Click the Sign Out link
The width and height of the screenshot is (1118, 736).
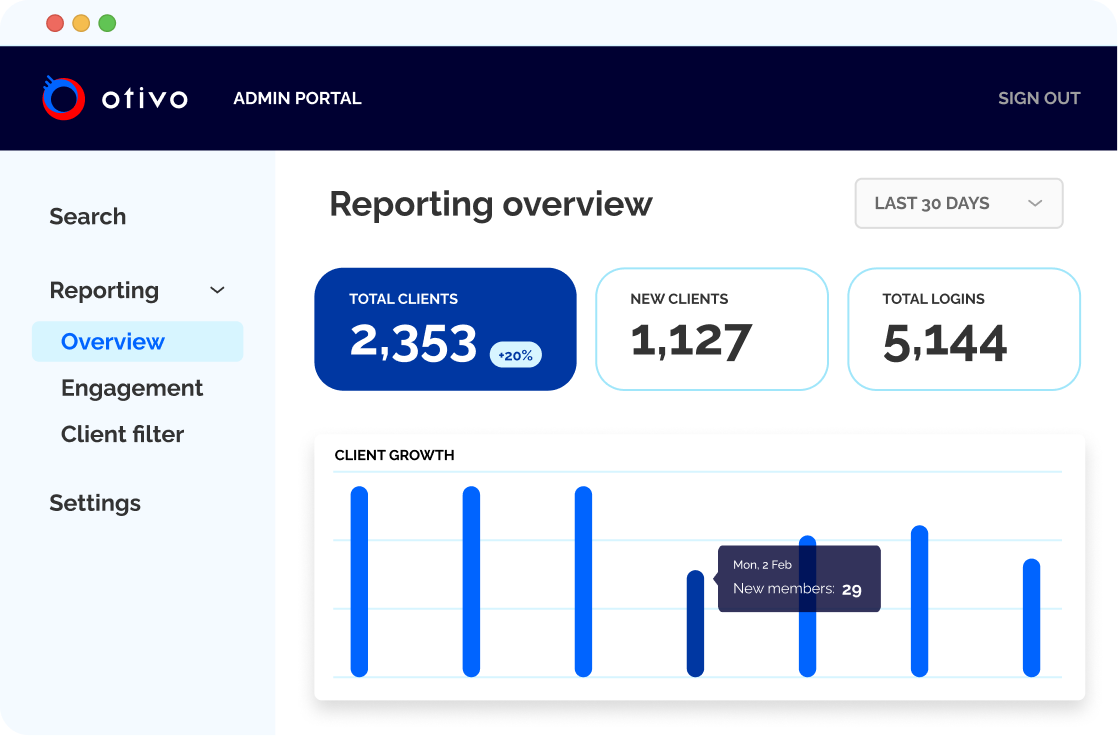click(x=1039, y=98)
